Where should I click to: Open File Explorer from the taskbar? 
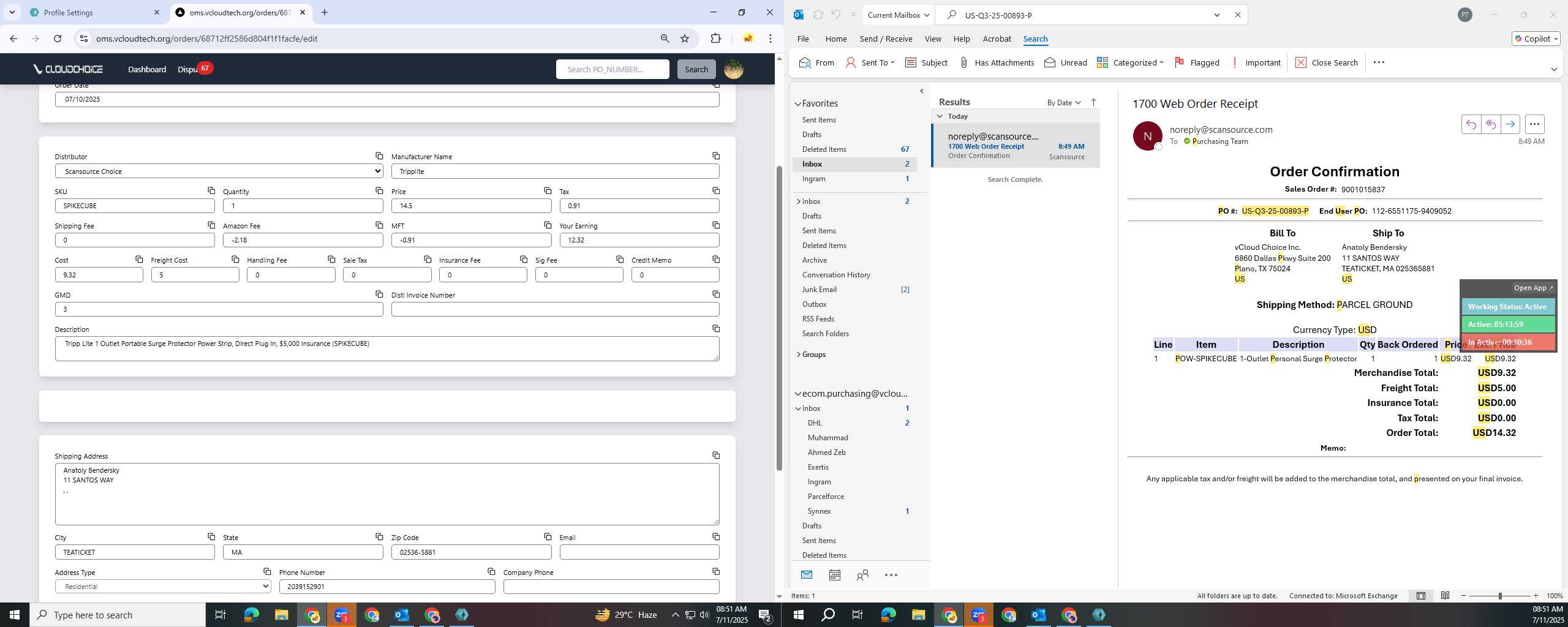pyautogui.click(x=281, y=615)
